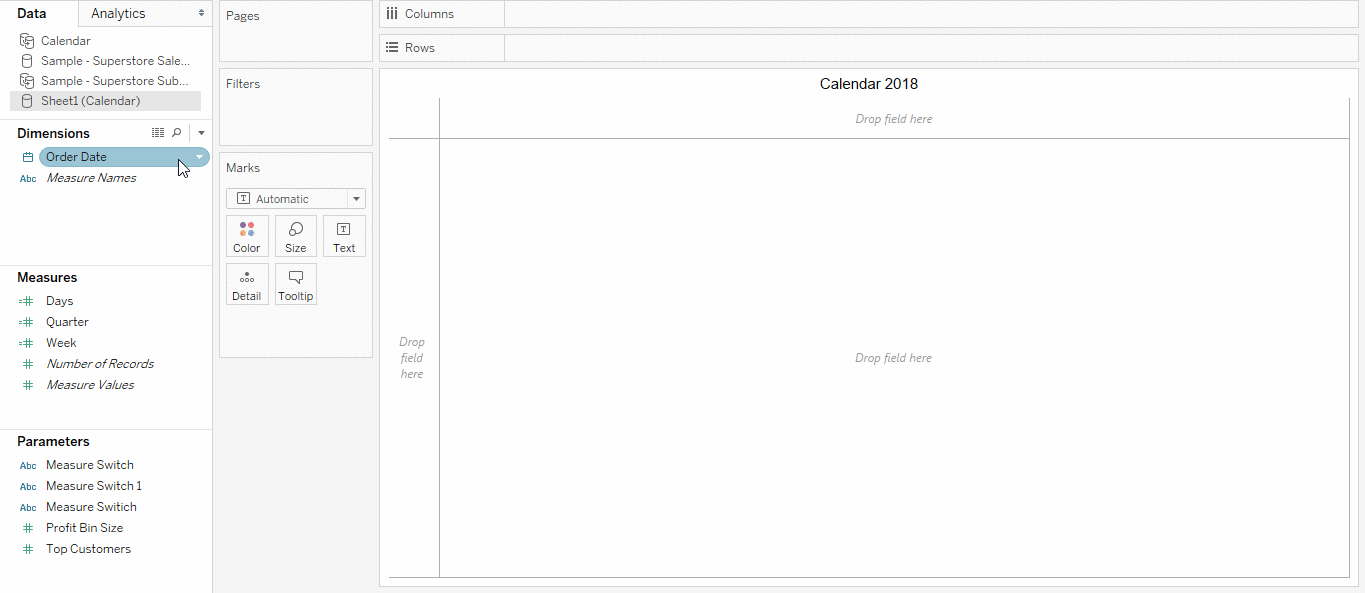This screenshot has width=1365, height=593.
Task: Open the Size mark property
Action: pyautogui.click(x=295, y=236)
